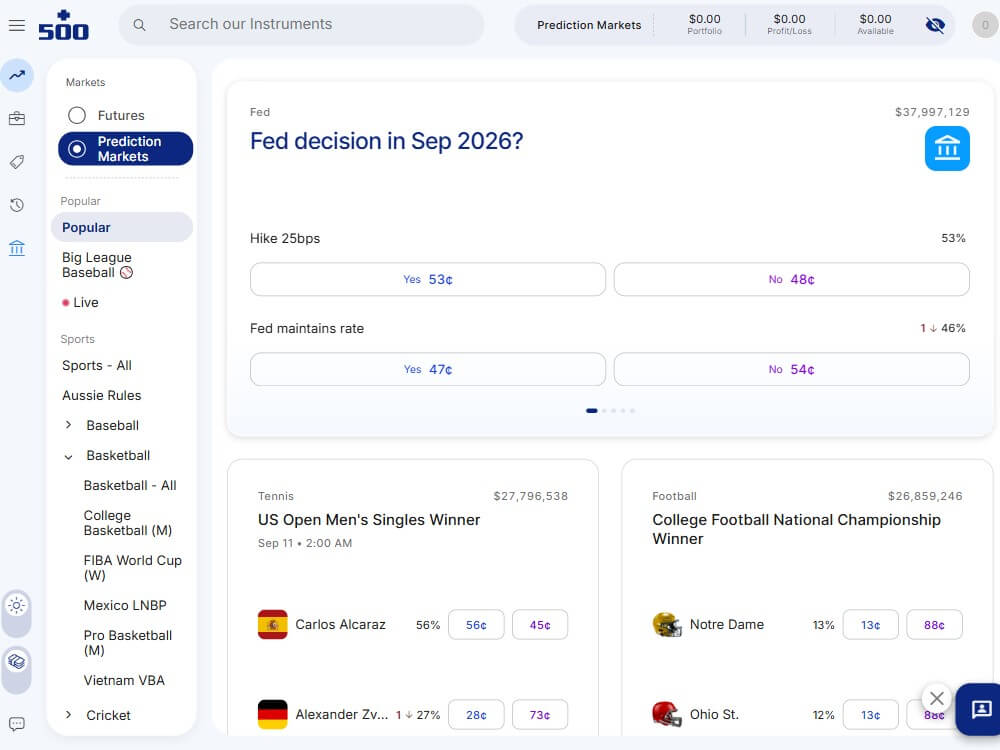Image resolution: width=1000 pixels, height=750 pixels.
Task: Open US Open Men's Singles Winner market
Action: [369, 520]
